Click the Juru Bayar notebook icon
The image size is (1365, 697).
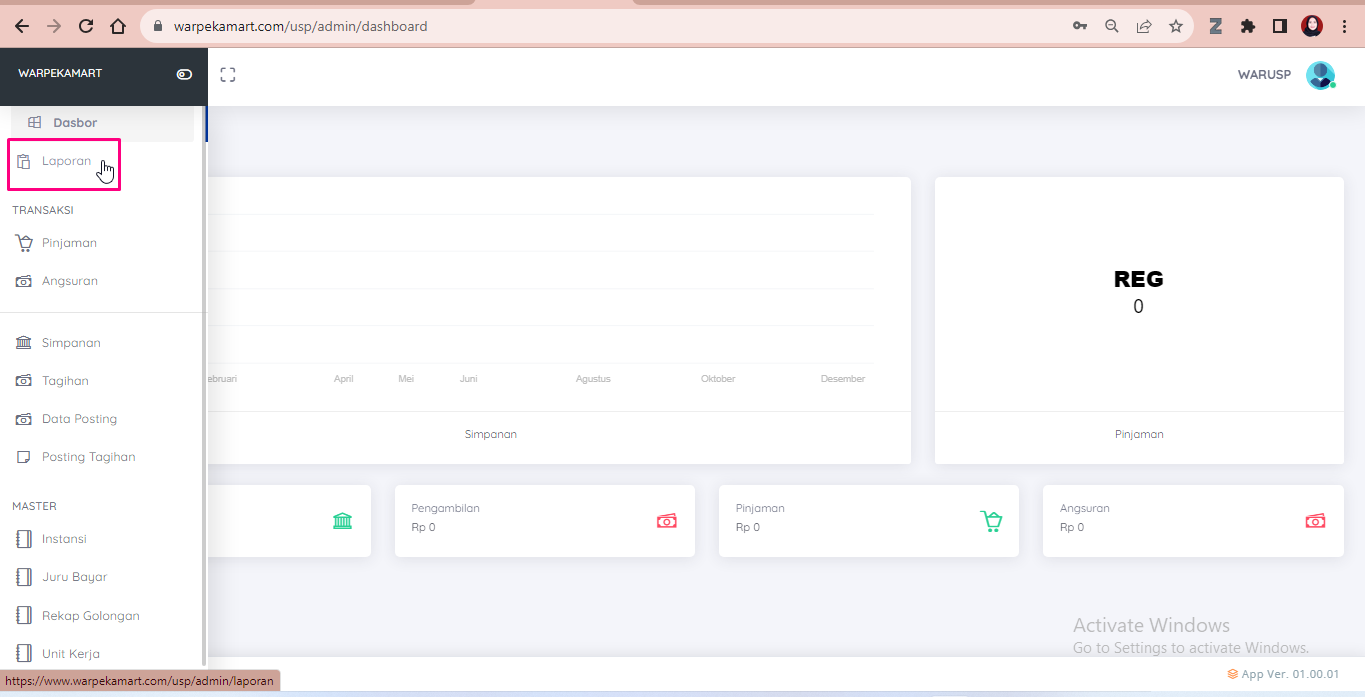tap(24, 577)
